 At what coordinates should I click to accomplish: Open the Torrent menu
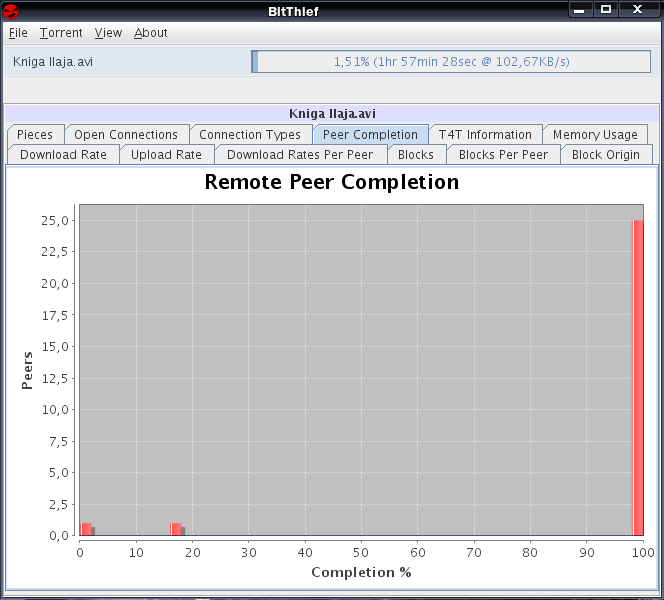[x=61, y=33]
